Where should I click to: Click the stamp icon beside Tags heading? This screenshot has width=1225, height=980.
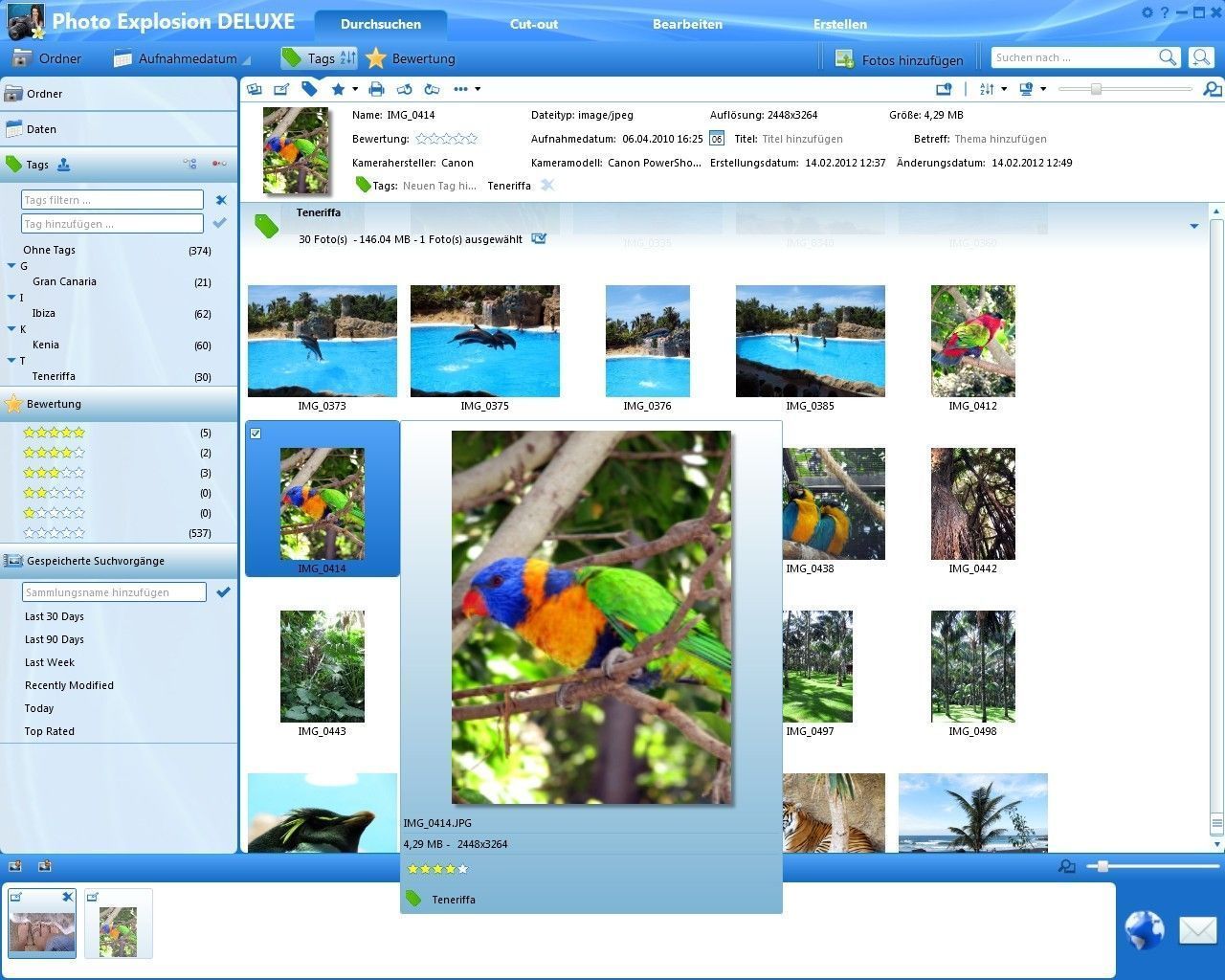(x=63, y=165)
